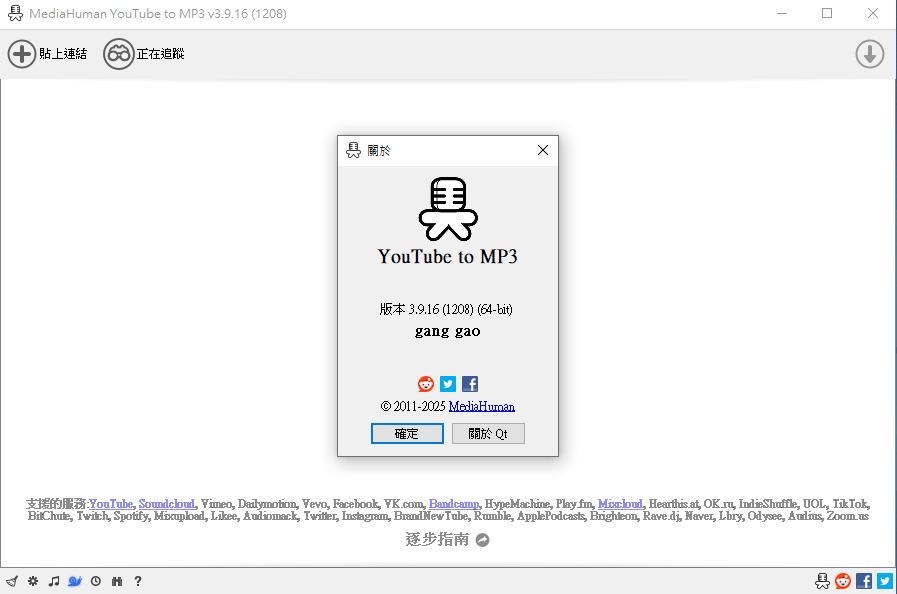Click the binoculars icon in the status bar
This screenshot has height=594, width=897.
pyautogui.click(x=117, y=581)
